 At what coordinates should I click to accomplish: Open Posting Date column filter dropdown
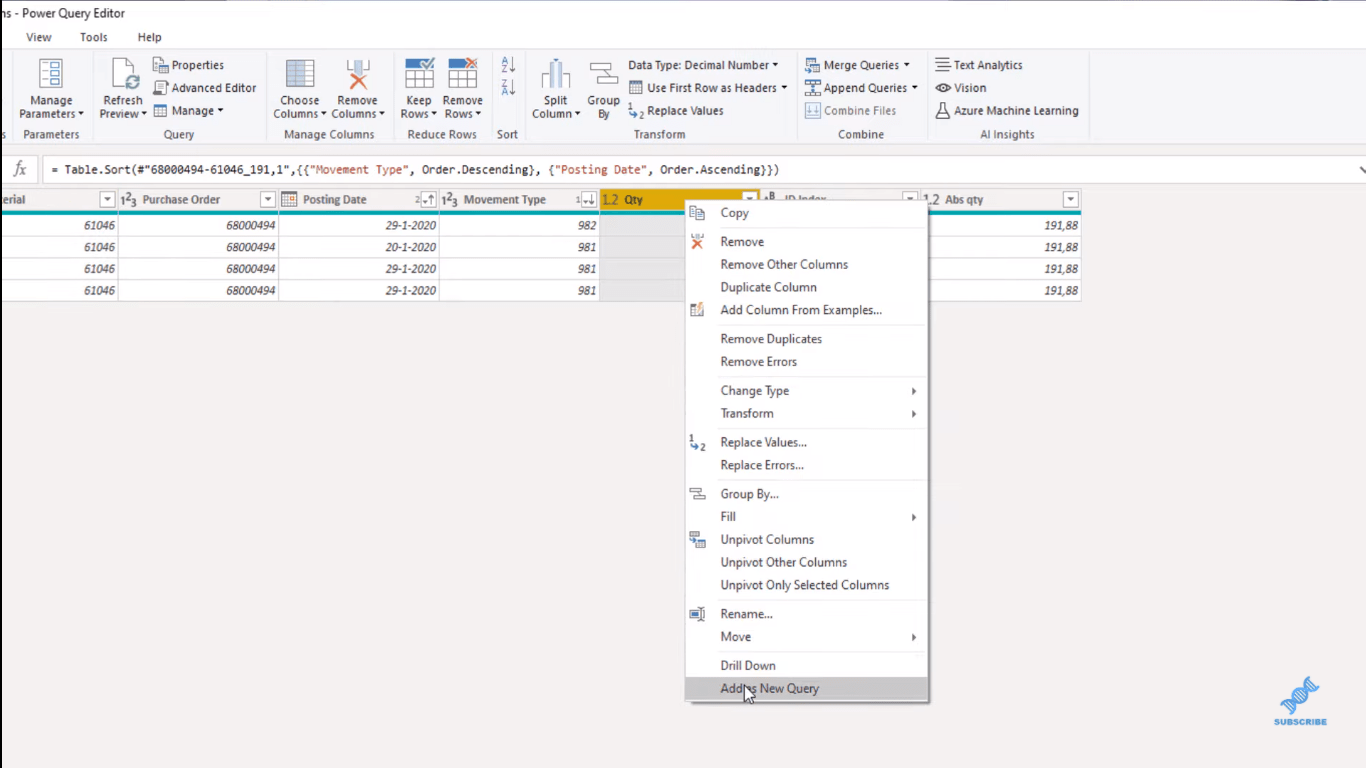(x=427, y=200)
